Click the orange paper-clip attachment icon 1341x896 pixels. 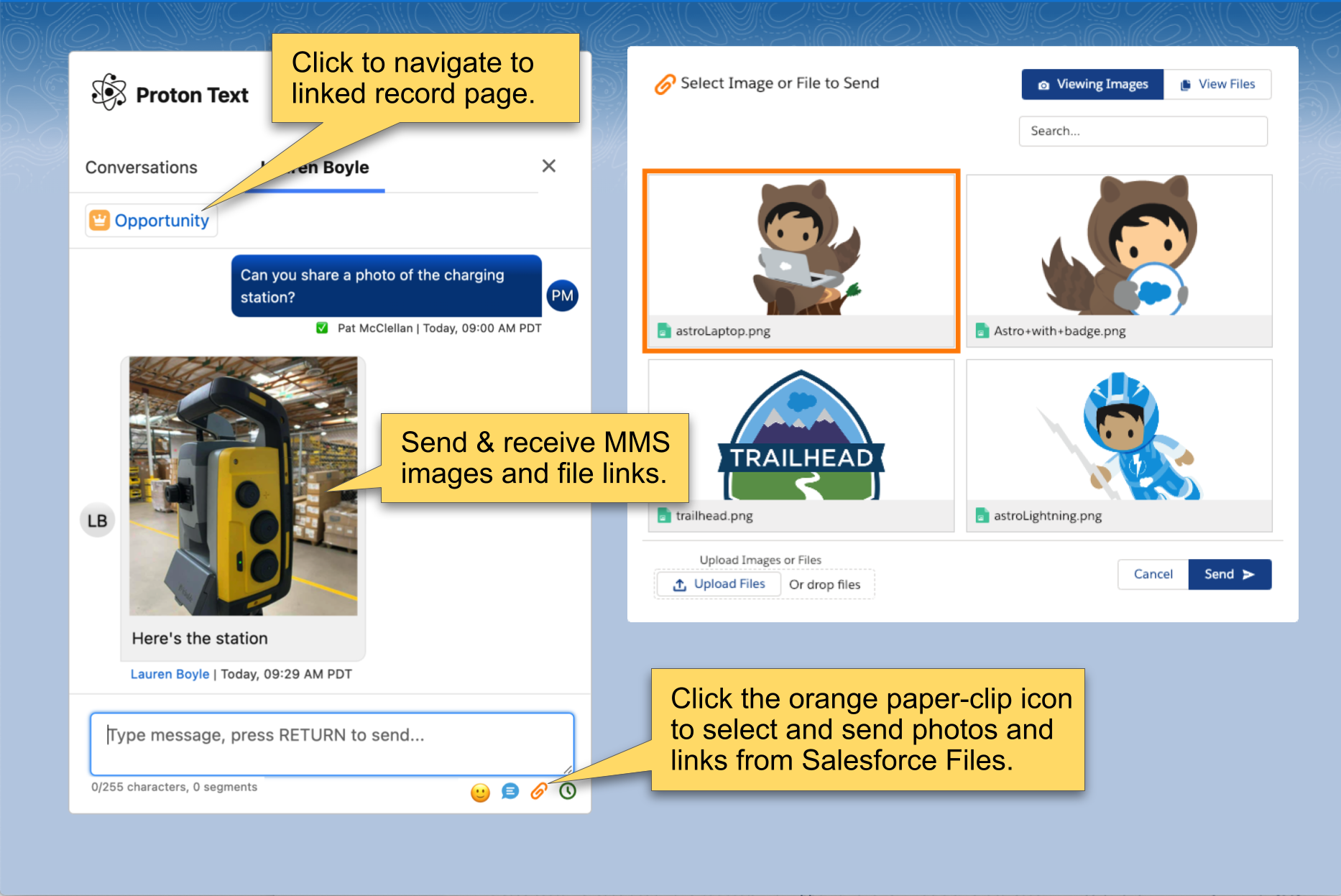540,793
